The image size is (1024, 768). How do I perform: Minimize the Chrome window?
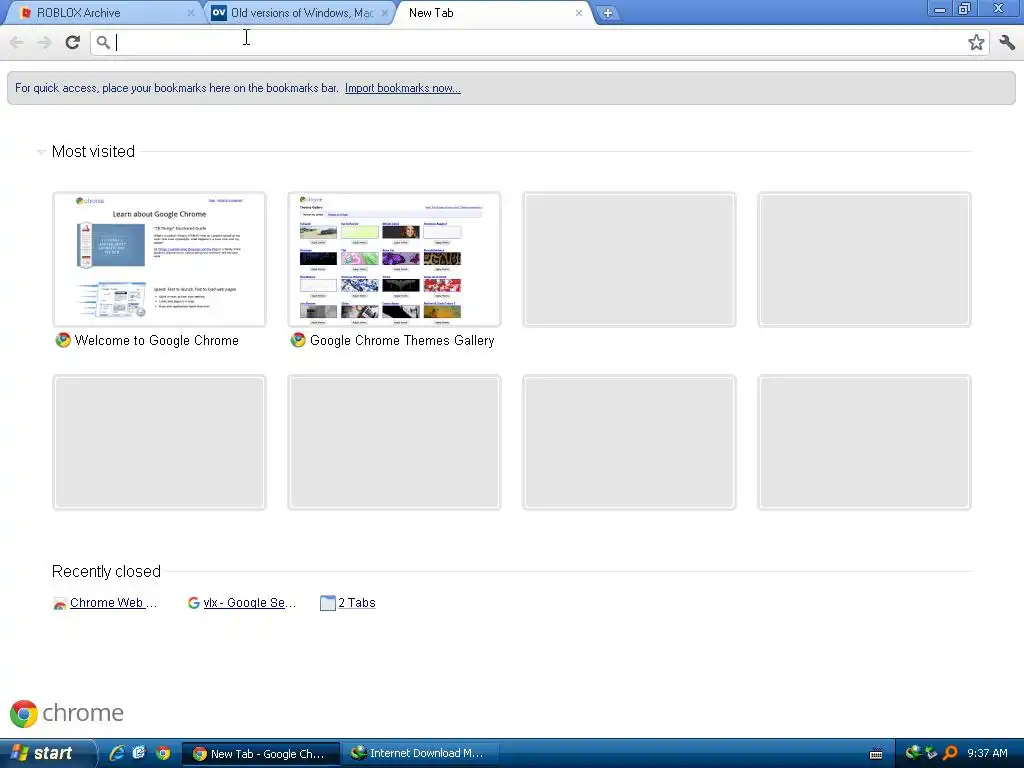(940, 8)
